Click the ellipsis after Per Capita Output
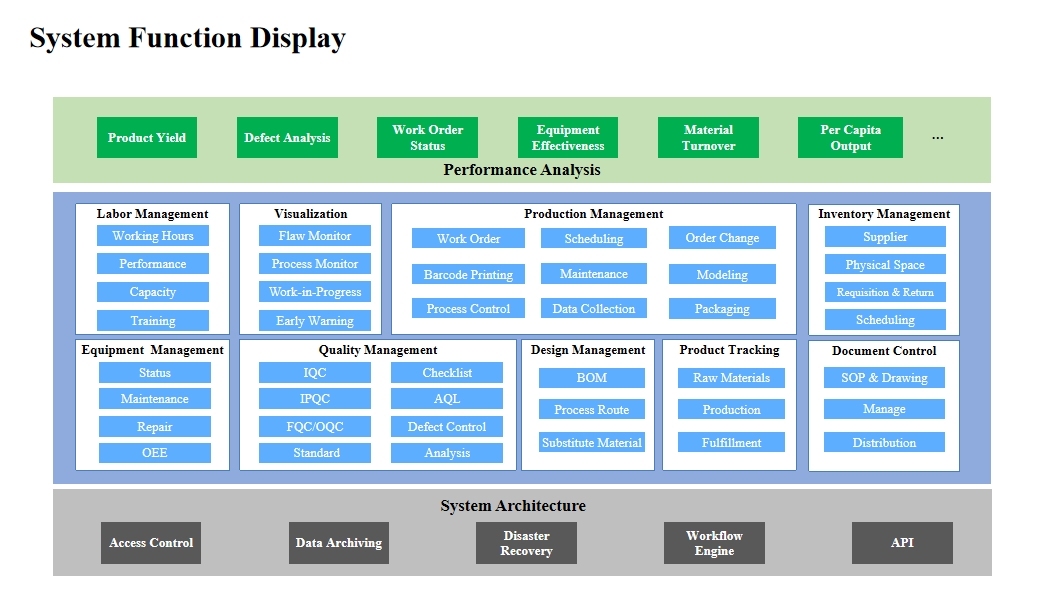1051x606 pixels. pos(937,137)
